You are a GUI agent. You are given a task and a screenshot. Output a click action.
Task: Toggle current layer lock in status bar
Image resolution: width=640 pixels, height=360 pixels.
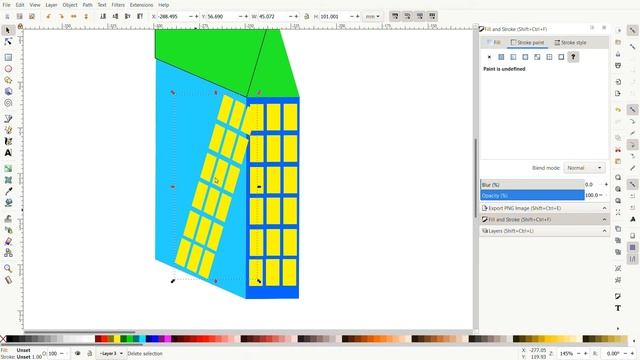[89, 353]
